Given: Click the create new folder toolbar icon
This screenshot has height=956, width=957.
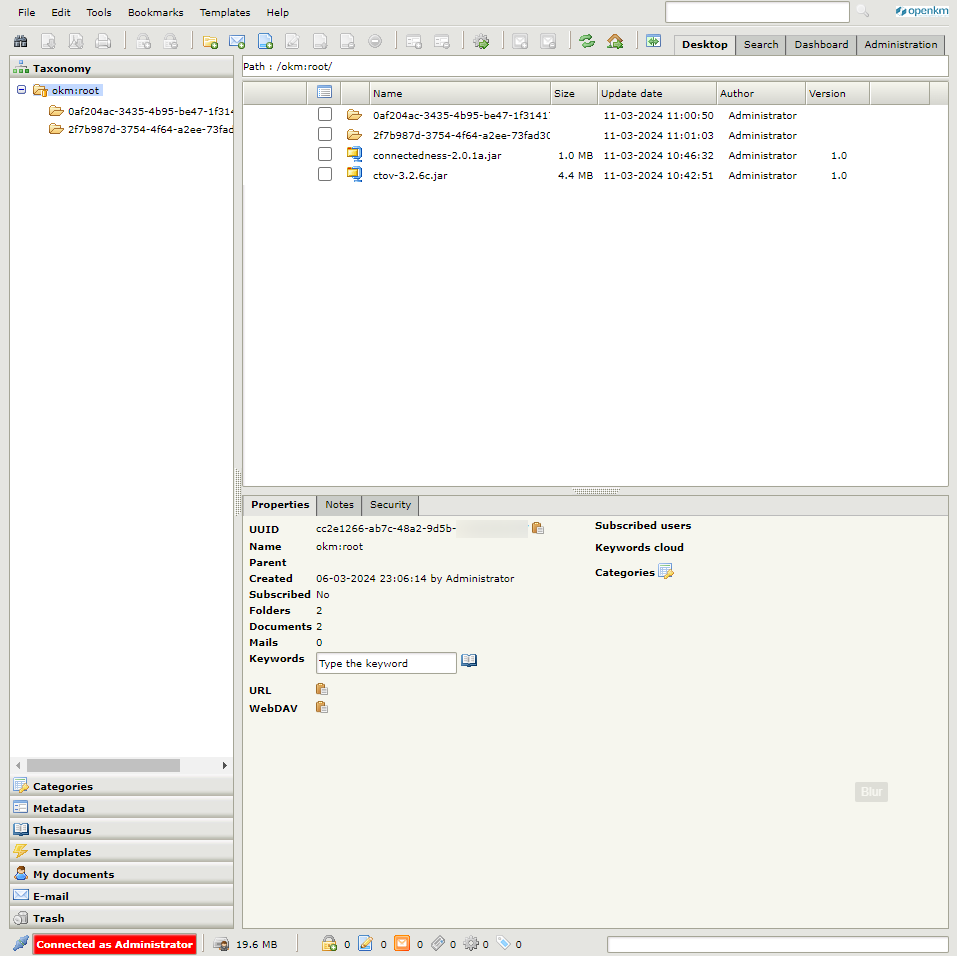Looking at the screenshot, I should tap(210, 42).
